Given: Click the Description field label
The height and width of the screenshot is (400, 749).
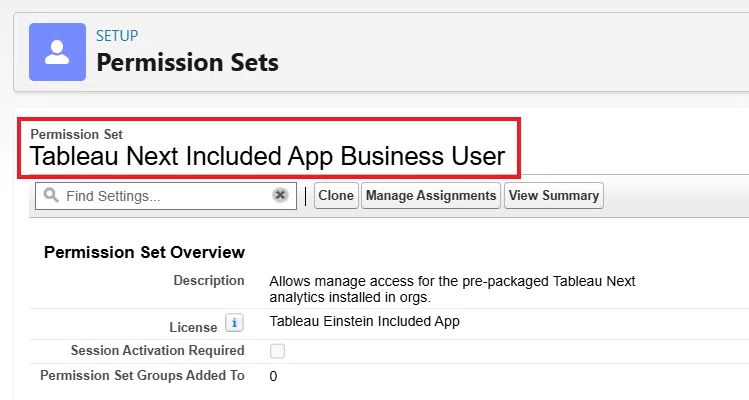Looking at the screenshot, I should [x=209, y=281].
